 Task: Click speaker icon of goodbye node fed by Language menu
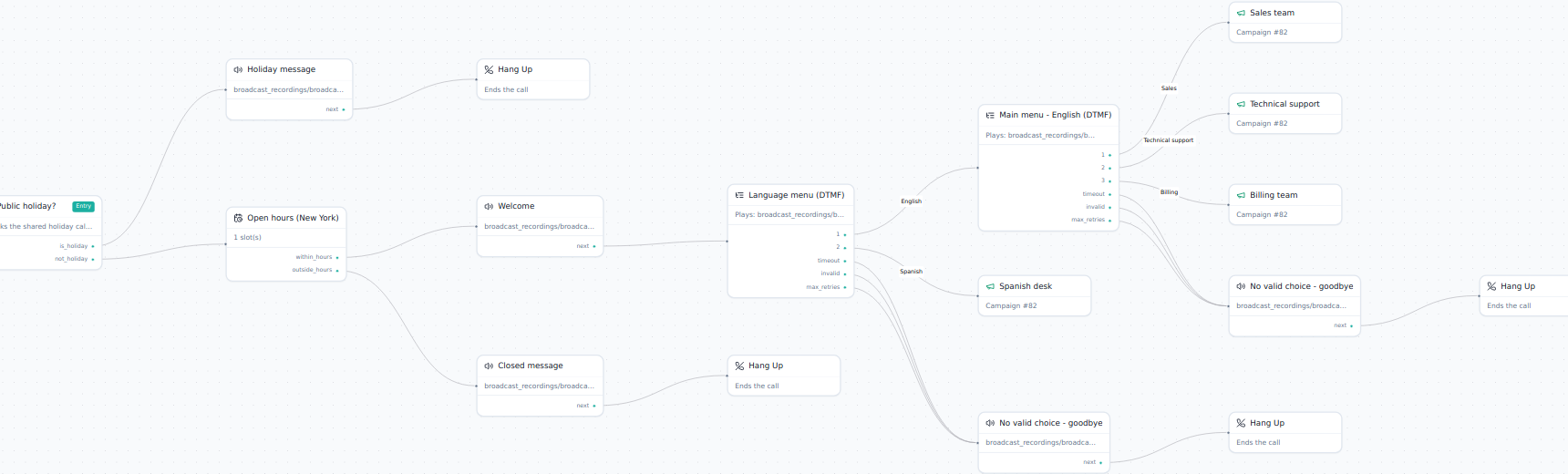(x=990, y=423)
